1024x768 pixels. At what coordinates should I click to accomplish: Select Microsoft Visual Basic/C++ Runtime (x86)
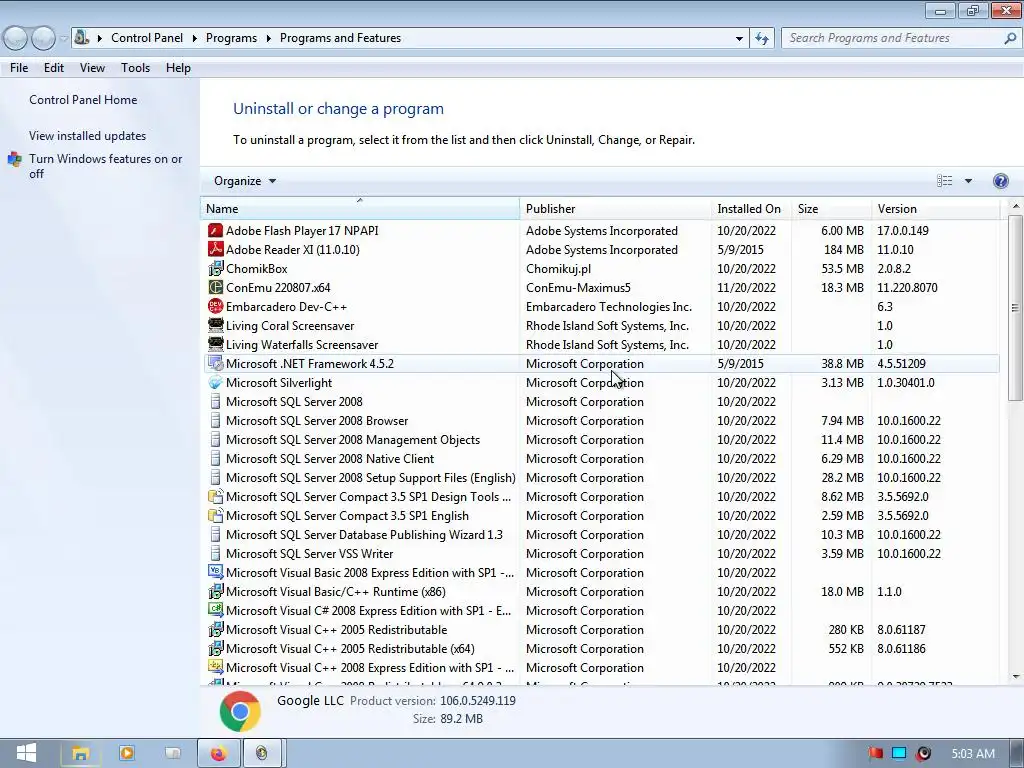pos(601,592)
